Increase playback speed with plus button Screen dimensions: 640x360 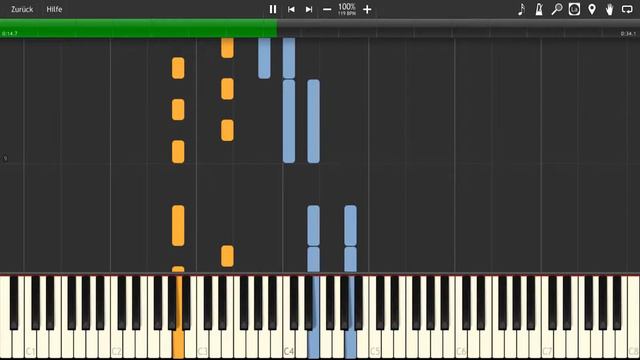[x=367, y=9]
